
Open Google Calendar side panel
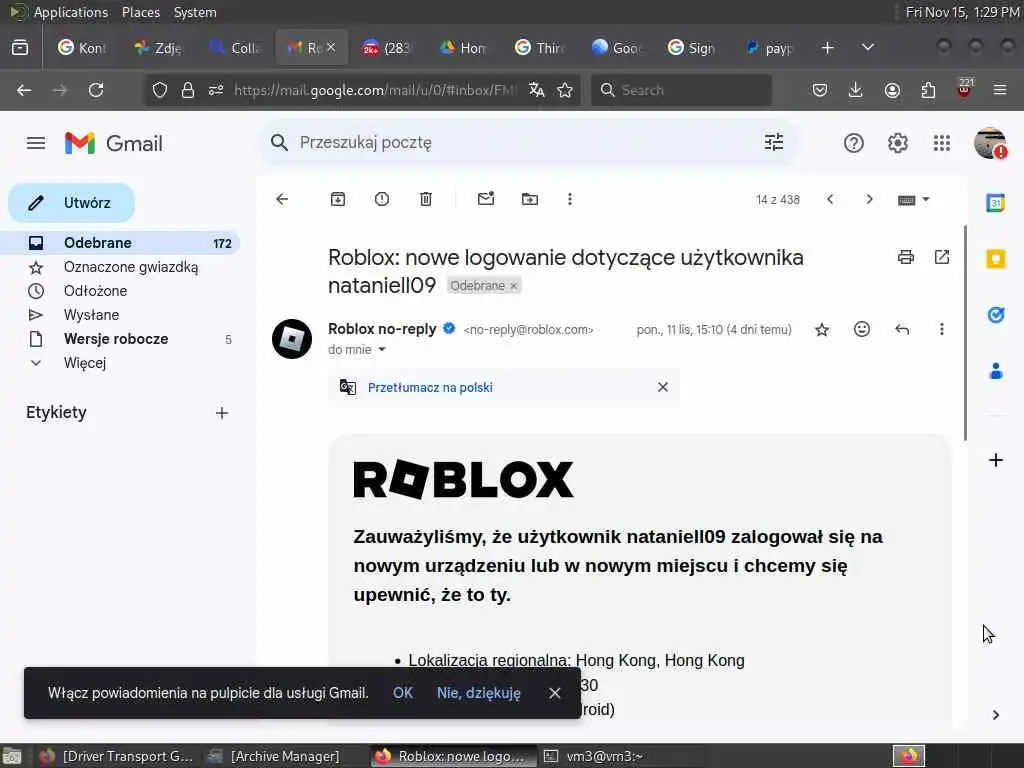click(x=996, y=203)
